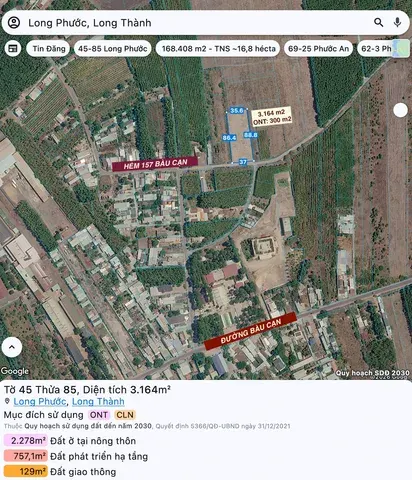Select the partially visible 62-3 chip
This screenshot has height=480, width=412.
tap(375, 49)
